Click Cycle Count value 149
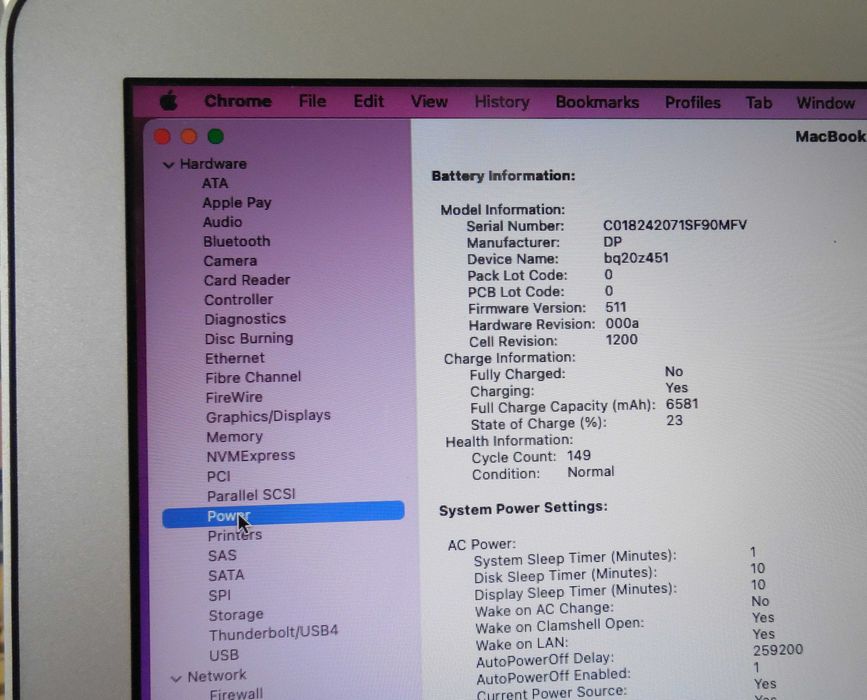The height and width of the screenshot is (700, 867). click(579, 456)
